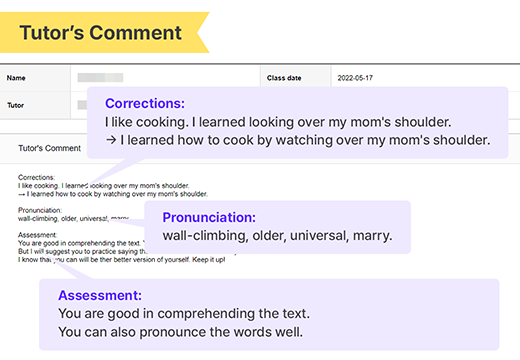Select 'You can also pronounce the words well'

click(181, 332)
